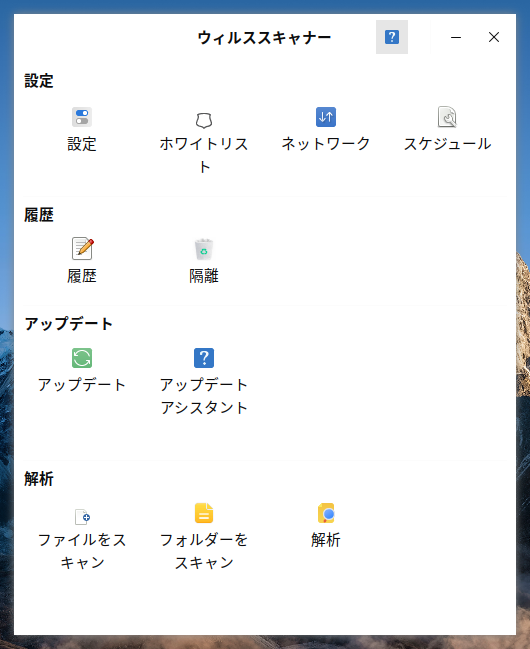Open the 履歴 notepad-with-pencil icon
This screenshot has height=649, width=530.
pyautogui.click(x=82, y=248)
